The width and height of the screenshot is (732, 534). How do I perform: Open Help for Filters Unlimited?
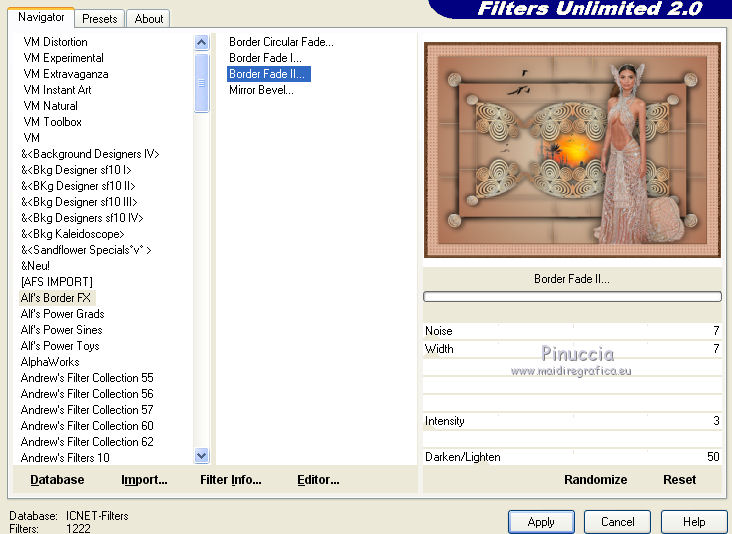click(694, 521)
